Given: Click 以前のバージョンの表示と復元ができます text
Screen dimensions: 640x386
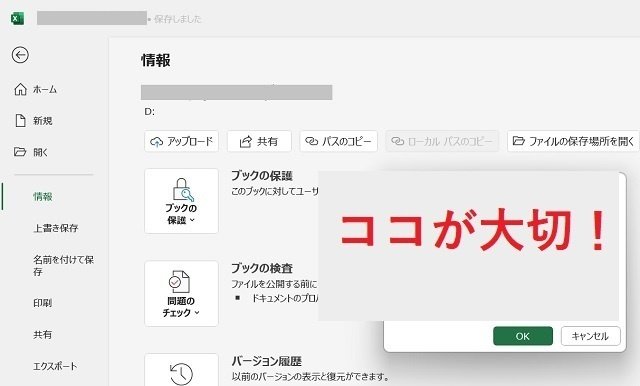Looking at the screenshot, I should tap(310, 376).
